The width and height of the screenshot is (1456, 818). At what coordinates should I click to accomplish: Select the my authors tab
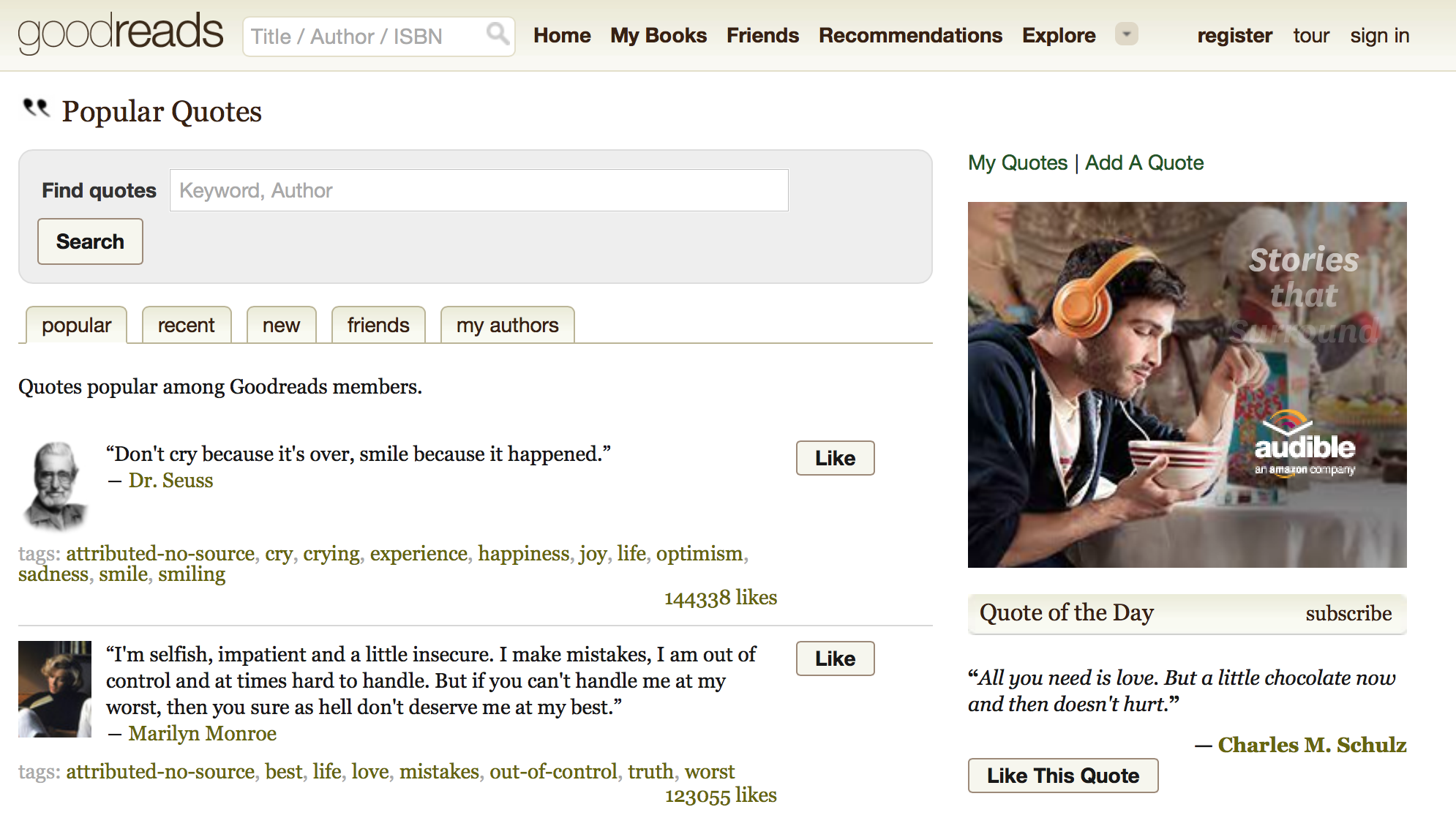click(507, 325)
